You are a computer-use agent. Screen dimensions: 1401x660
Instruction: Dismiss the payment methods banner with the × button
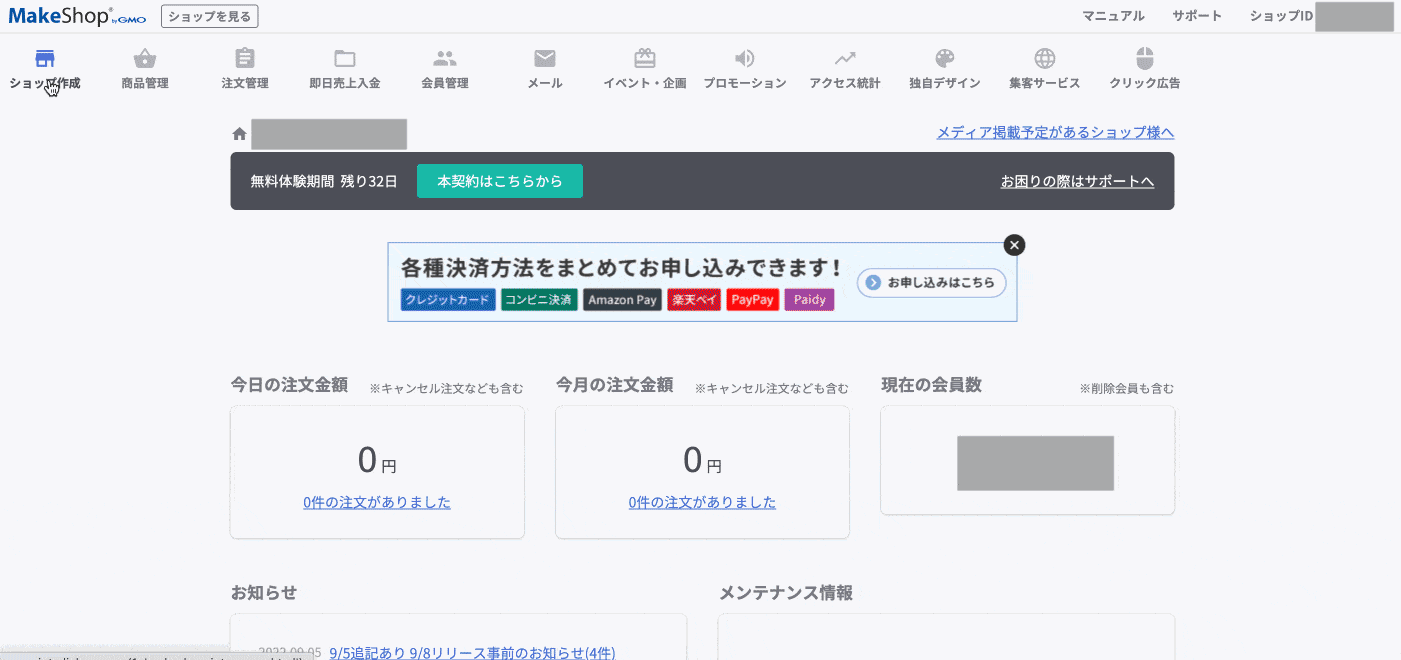pos(1014,245)
